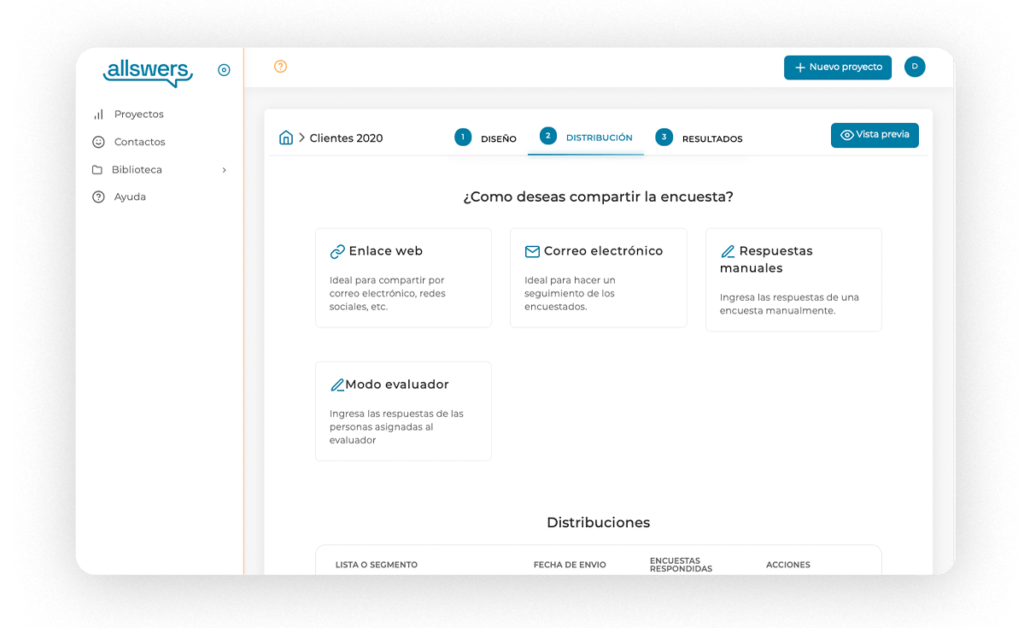Click the LISTA O SEGMENTO column header
The image size is (1024, 628).
pyautogui.click(x=376, y=565)
